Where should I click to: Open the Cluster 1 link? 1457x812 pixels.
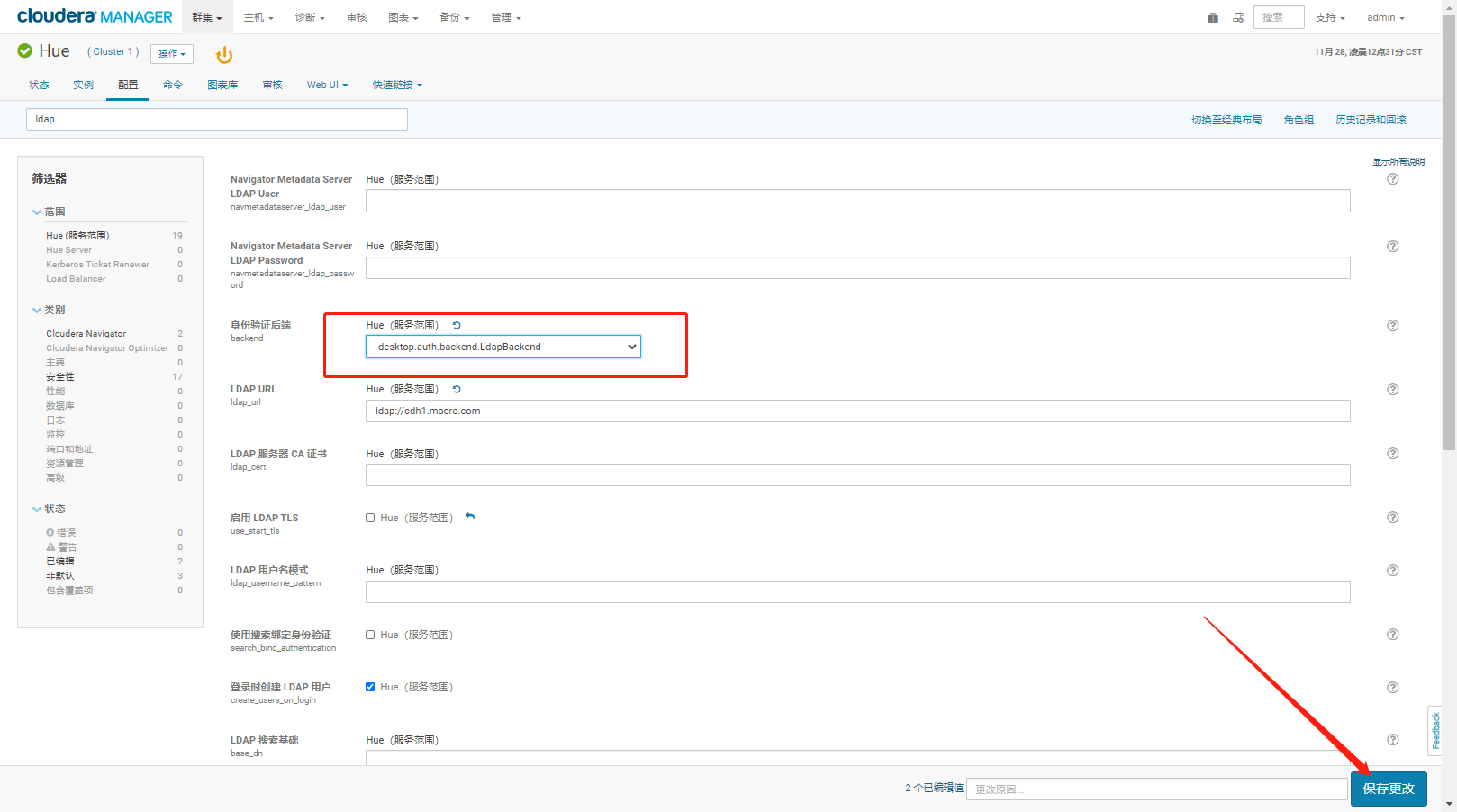tap(113, 51)
